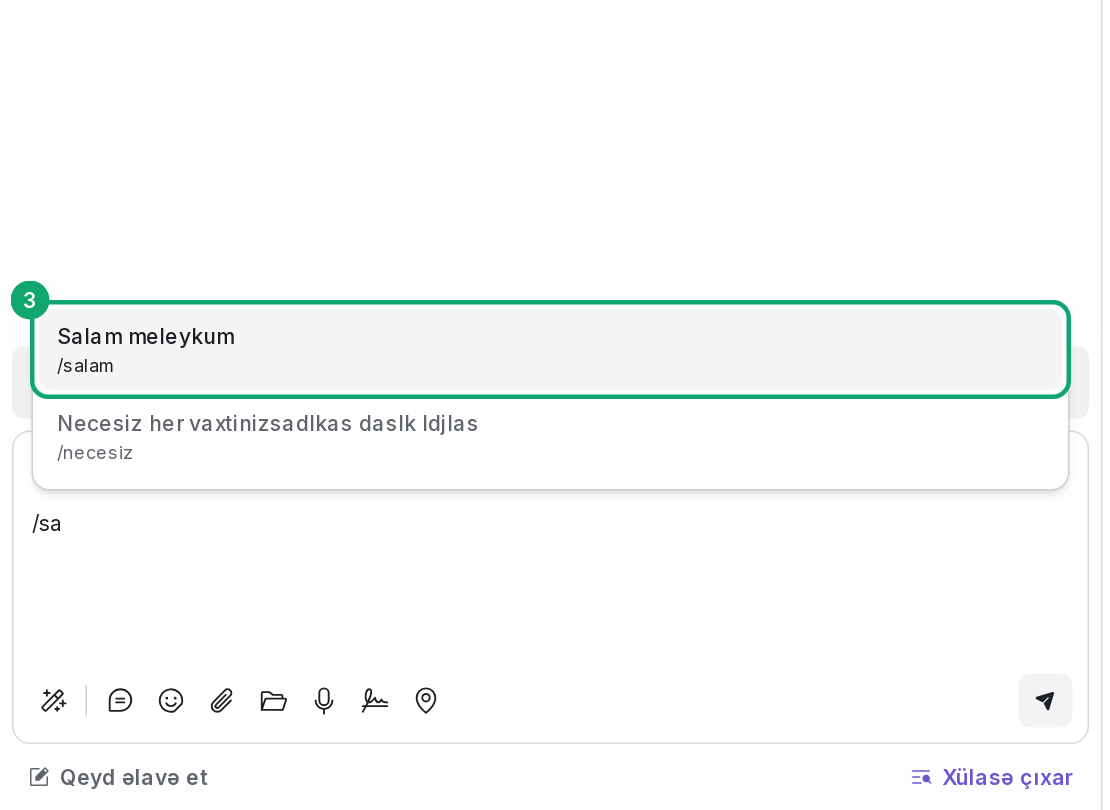Pick the /salam shortcut text
Image resolution: width=1110 pixels, height=810 pixels.
click(x=85, y=366)
